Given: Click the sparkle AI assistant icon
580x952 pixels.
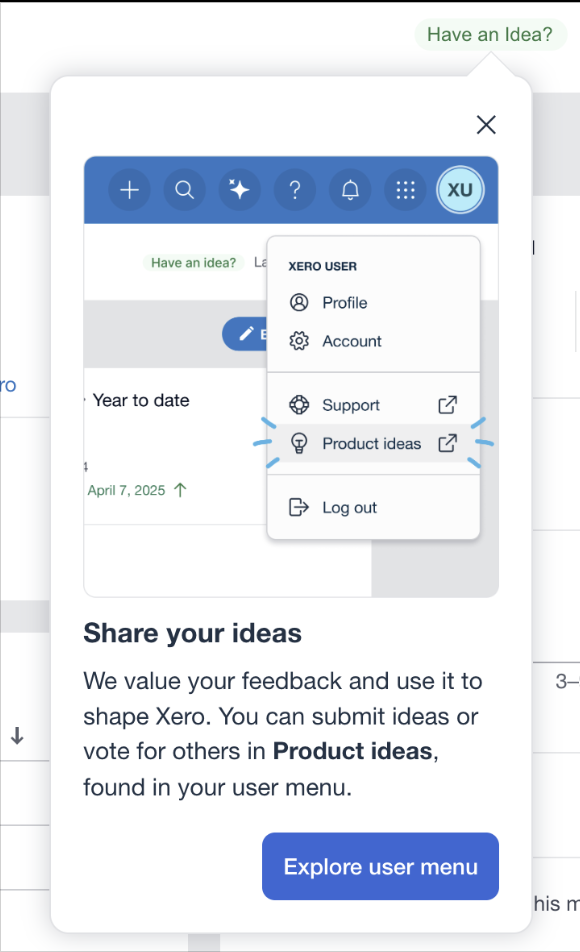Looking at the screenshot, I should click(239, 190).
